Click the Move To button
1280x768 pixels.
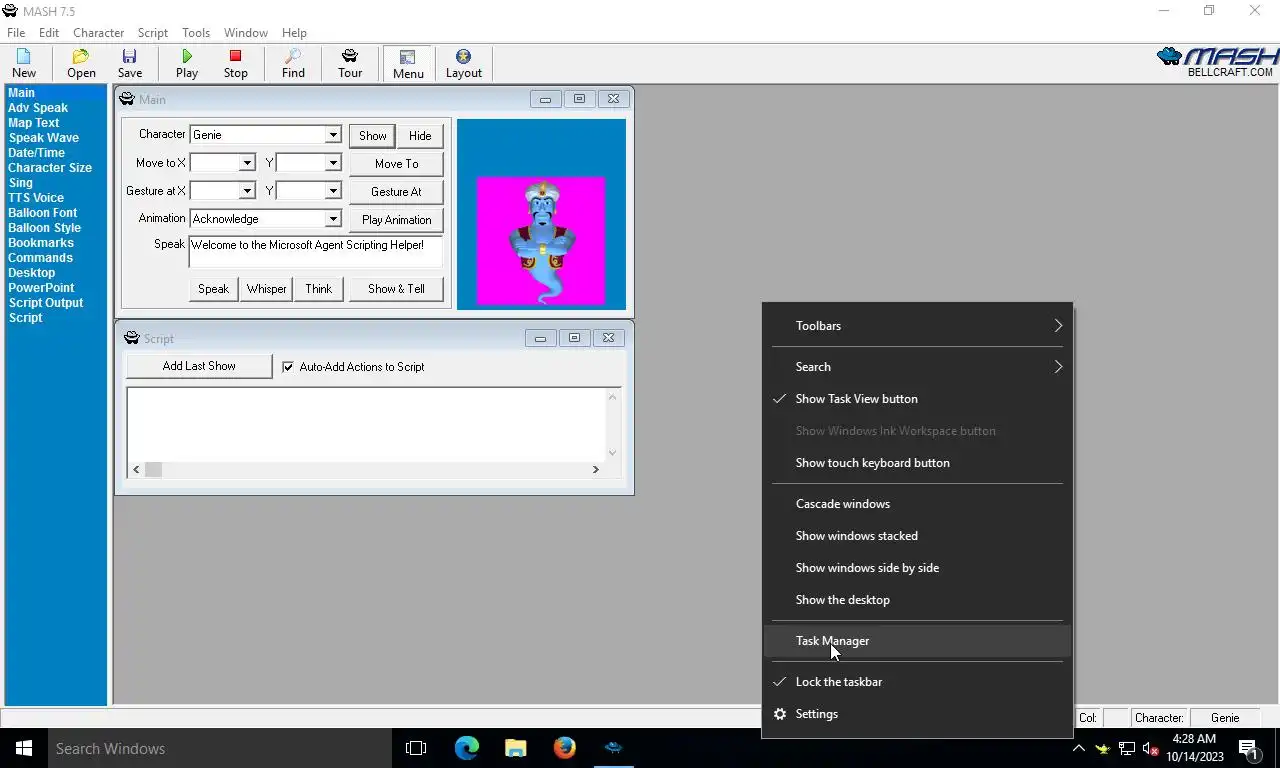coord(396,164)
